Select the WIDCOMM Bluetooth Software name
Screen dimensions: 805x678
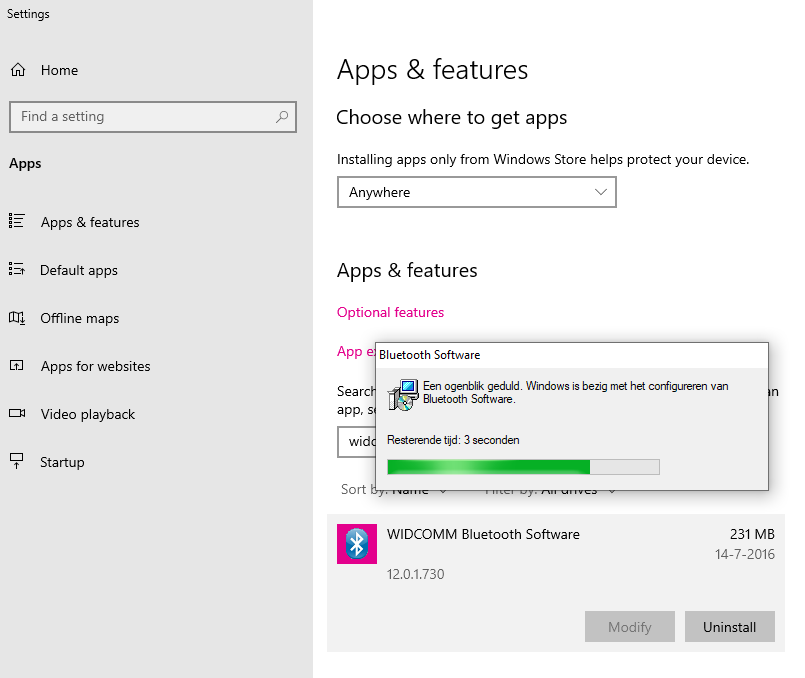[483, 534]
